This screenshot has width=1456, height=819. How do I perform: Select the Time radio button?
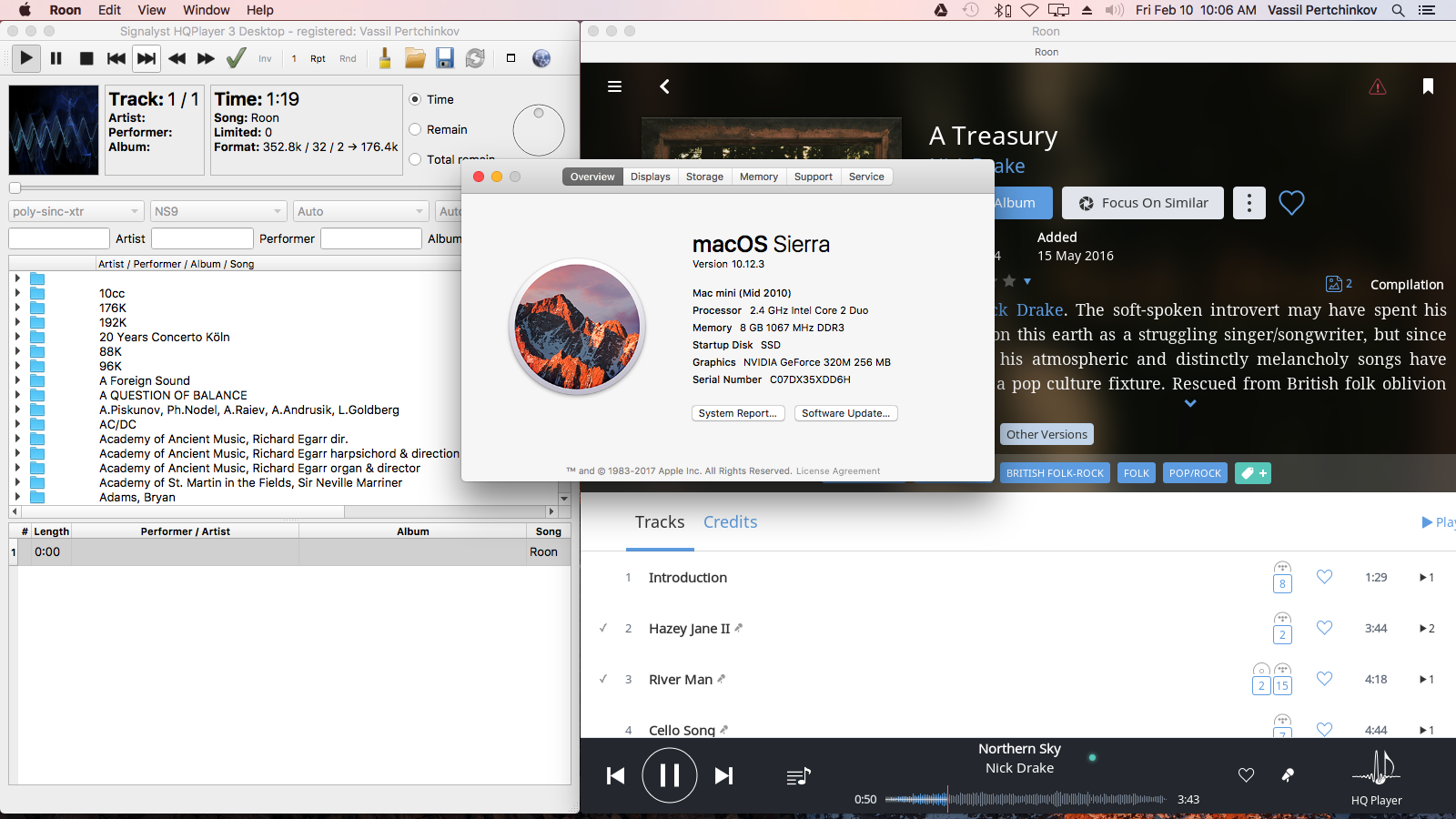click(415, 99)
